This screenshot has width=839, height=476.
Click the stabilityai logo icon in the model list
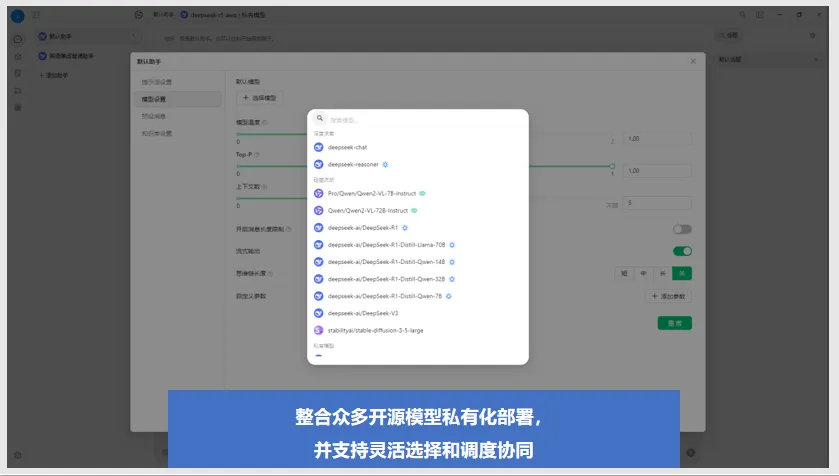[318, 330]
